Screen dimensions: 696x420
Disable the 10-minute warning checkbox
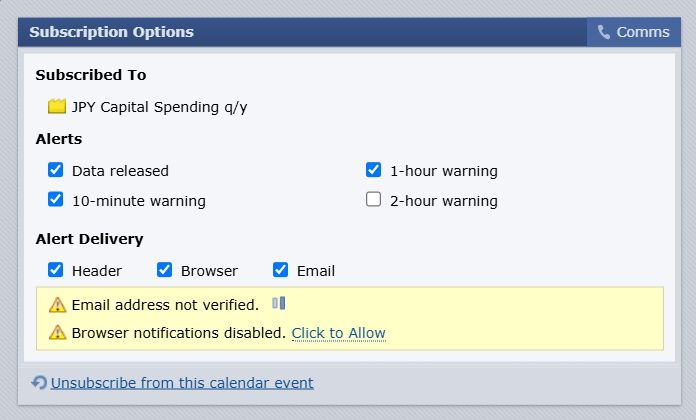(x=55, y=199)
